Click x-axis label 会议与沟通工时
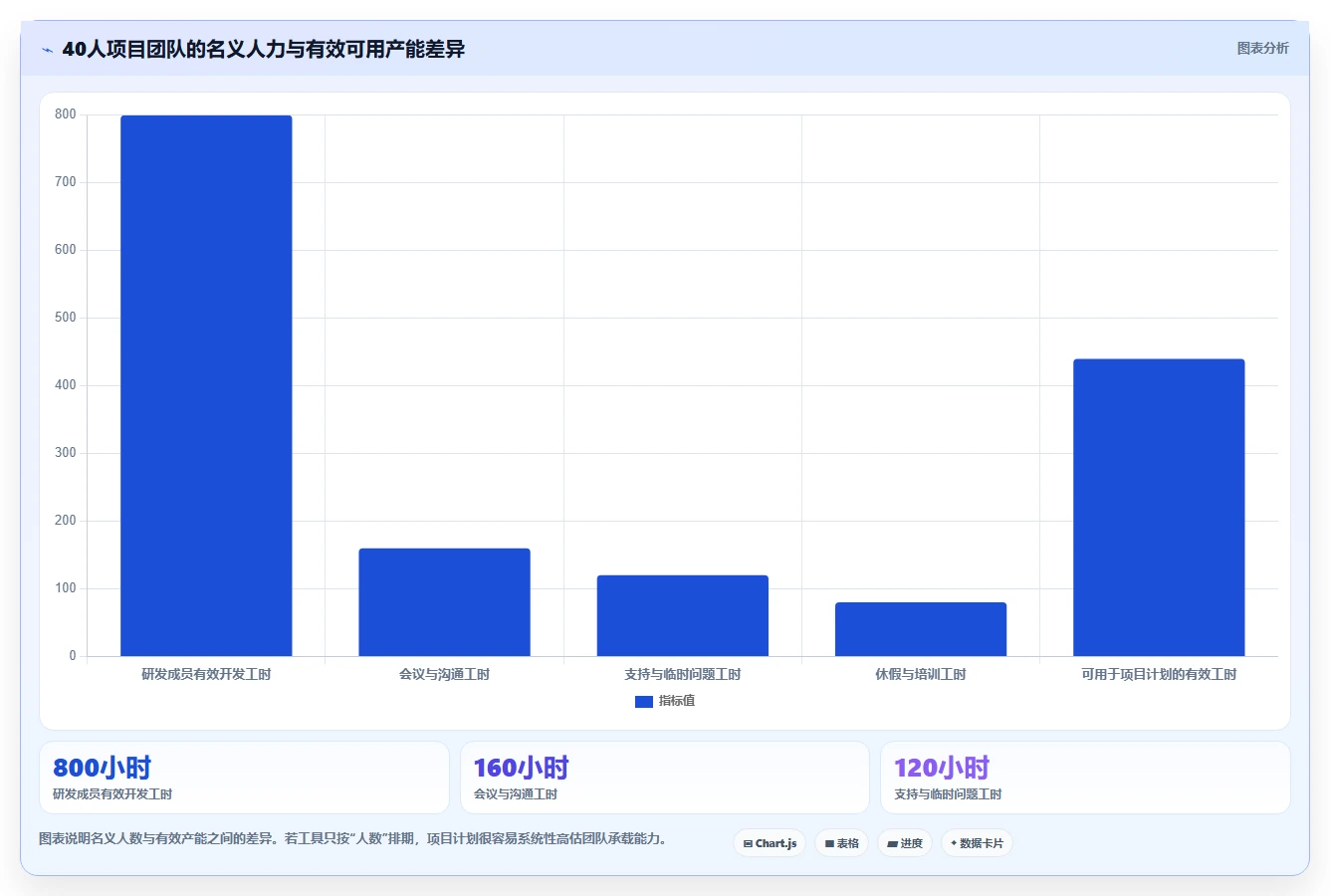The image size is (1330, 896). coord(444,675)
